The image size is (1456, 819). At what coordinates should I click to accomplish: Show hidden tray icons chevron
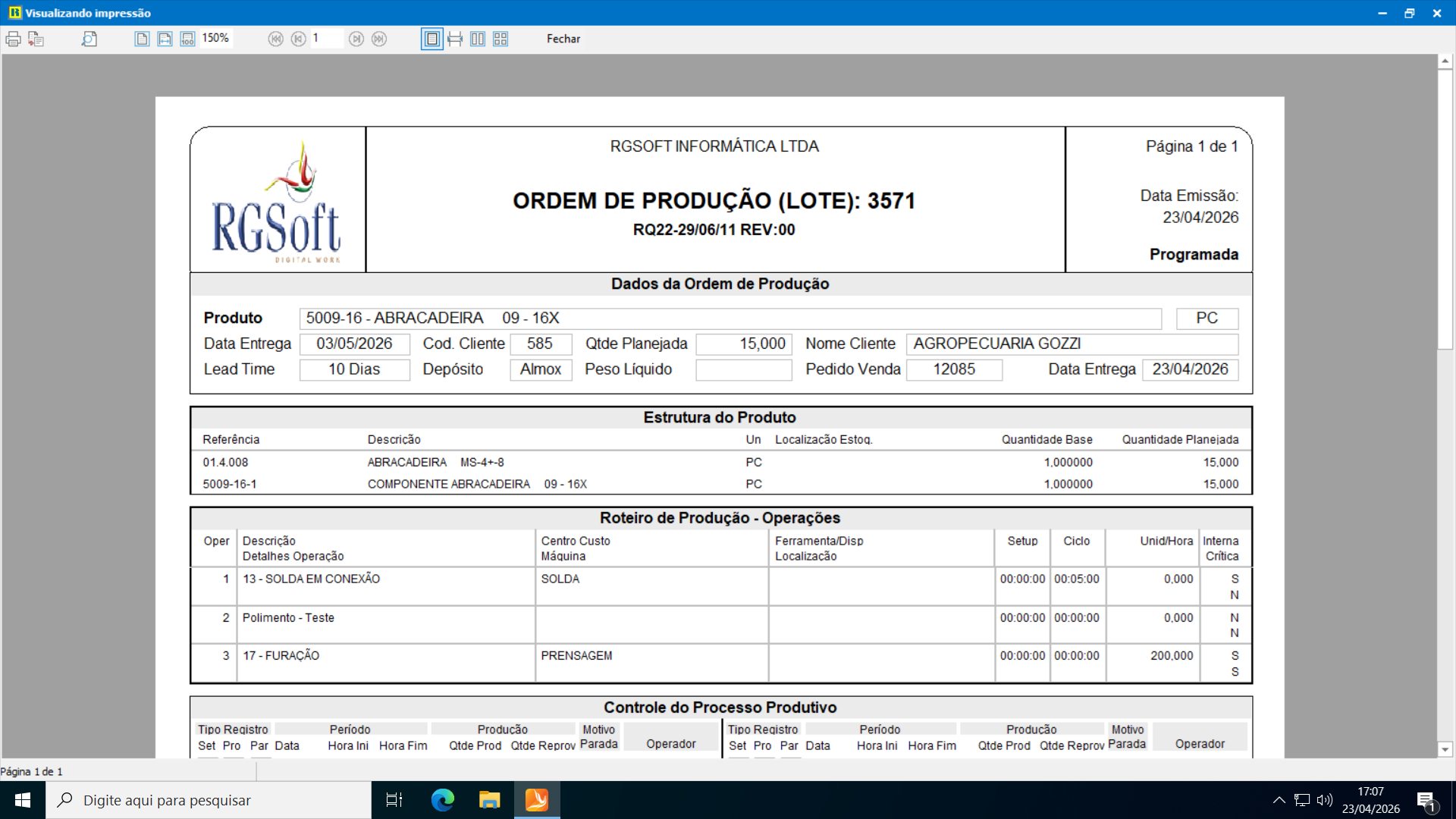[x=1279, y=800]
